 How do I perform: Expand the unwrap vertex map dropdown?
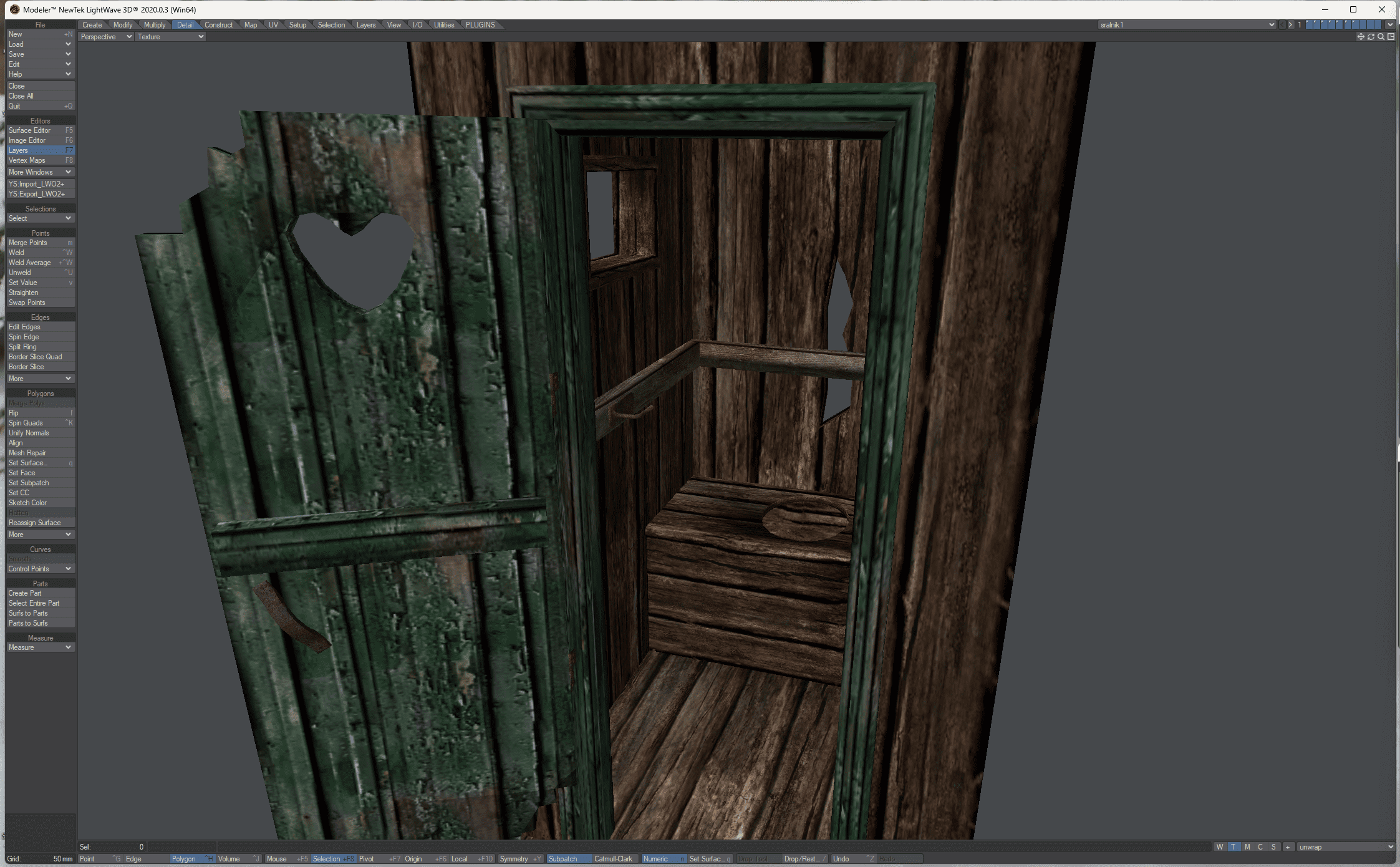point(1346,847)
